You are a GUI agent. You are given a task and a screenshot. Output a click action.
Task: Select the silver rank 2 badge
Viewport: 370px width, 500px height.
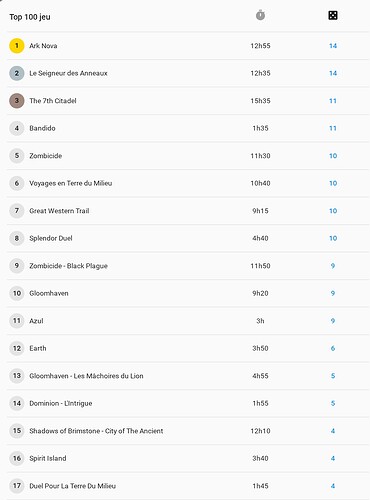point(17,73)
